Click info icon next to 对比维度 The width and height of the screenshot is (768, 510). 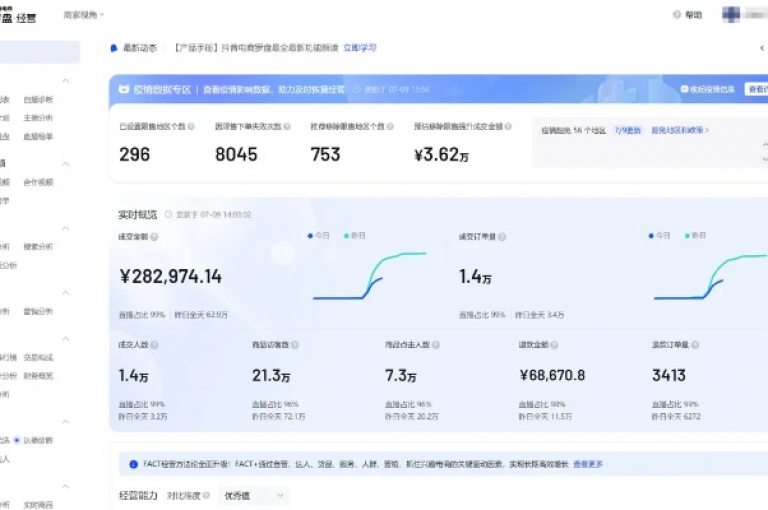point(206,495)
